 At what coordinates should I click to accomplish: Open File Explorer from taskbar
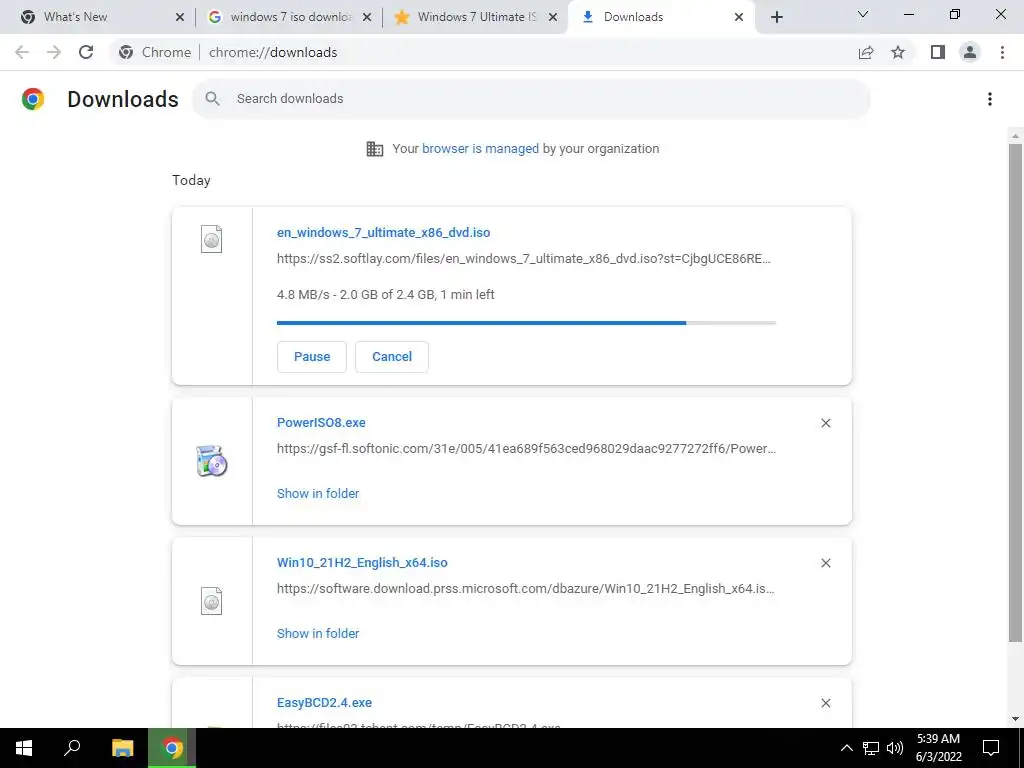pos(122,748)
